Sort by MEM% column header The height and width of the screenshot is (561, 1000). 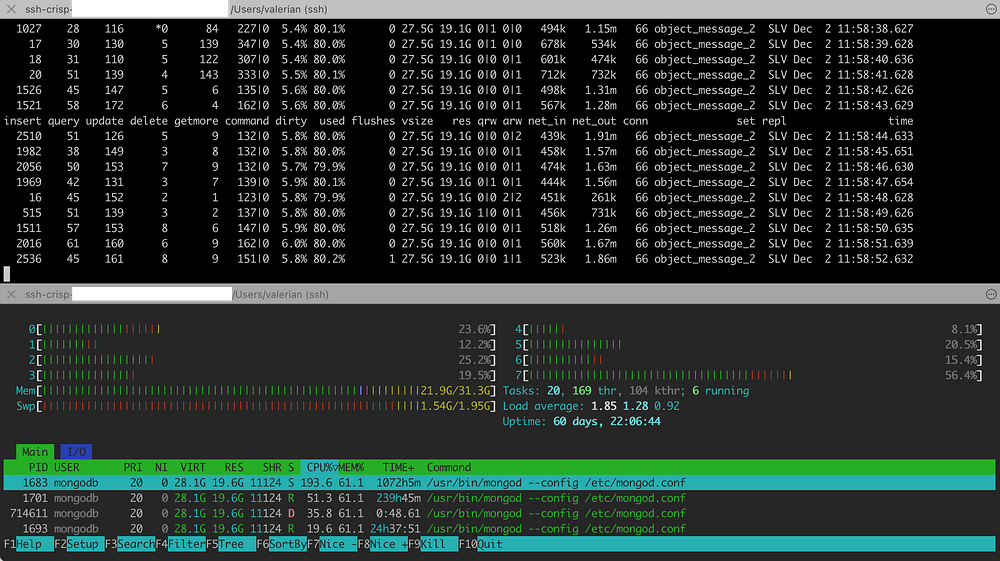pos(351,467)
